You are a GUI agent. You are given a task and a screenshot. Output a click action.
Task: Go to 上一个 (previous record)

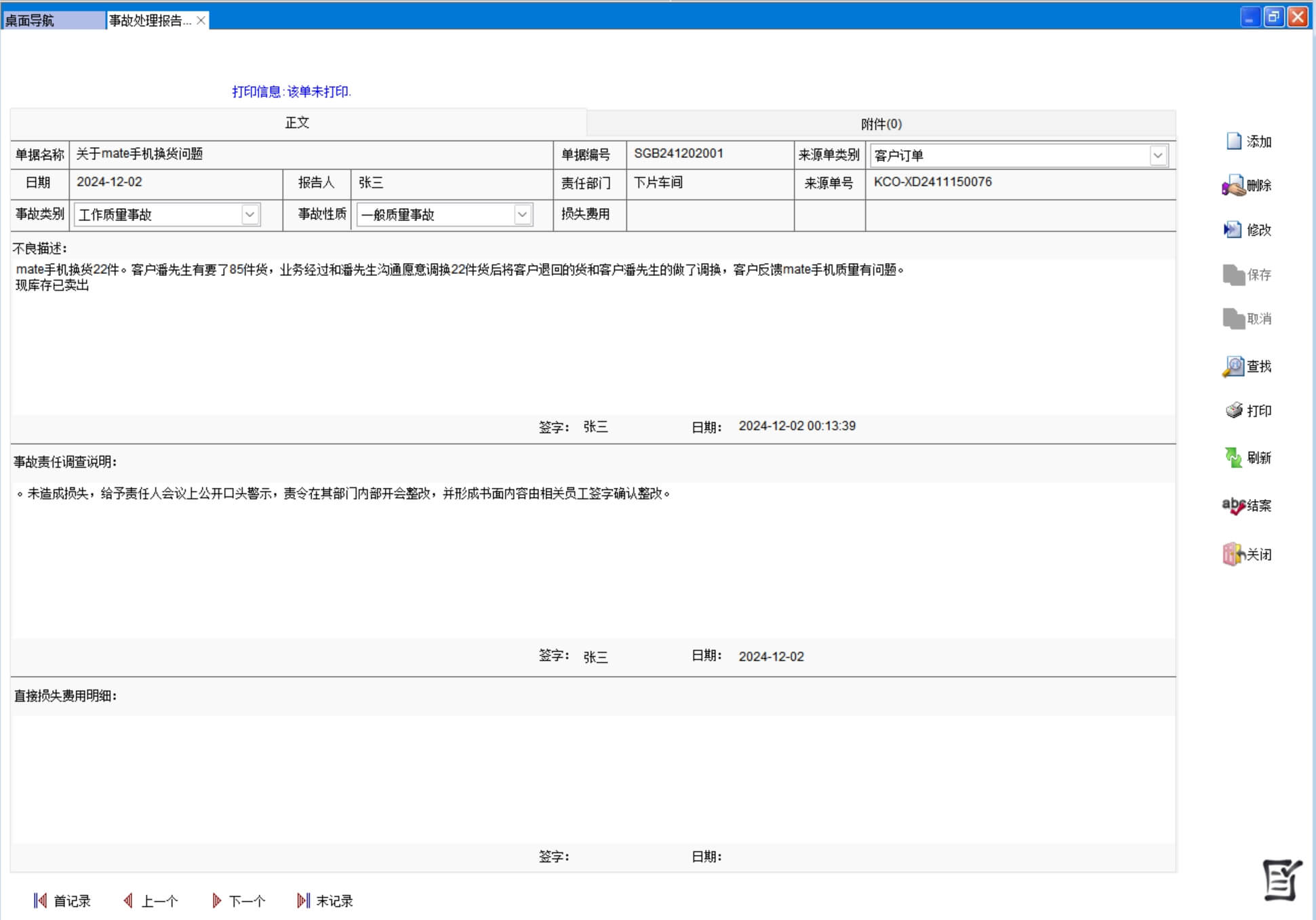151,900
